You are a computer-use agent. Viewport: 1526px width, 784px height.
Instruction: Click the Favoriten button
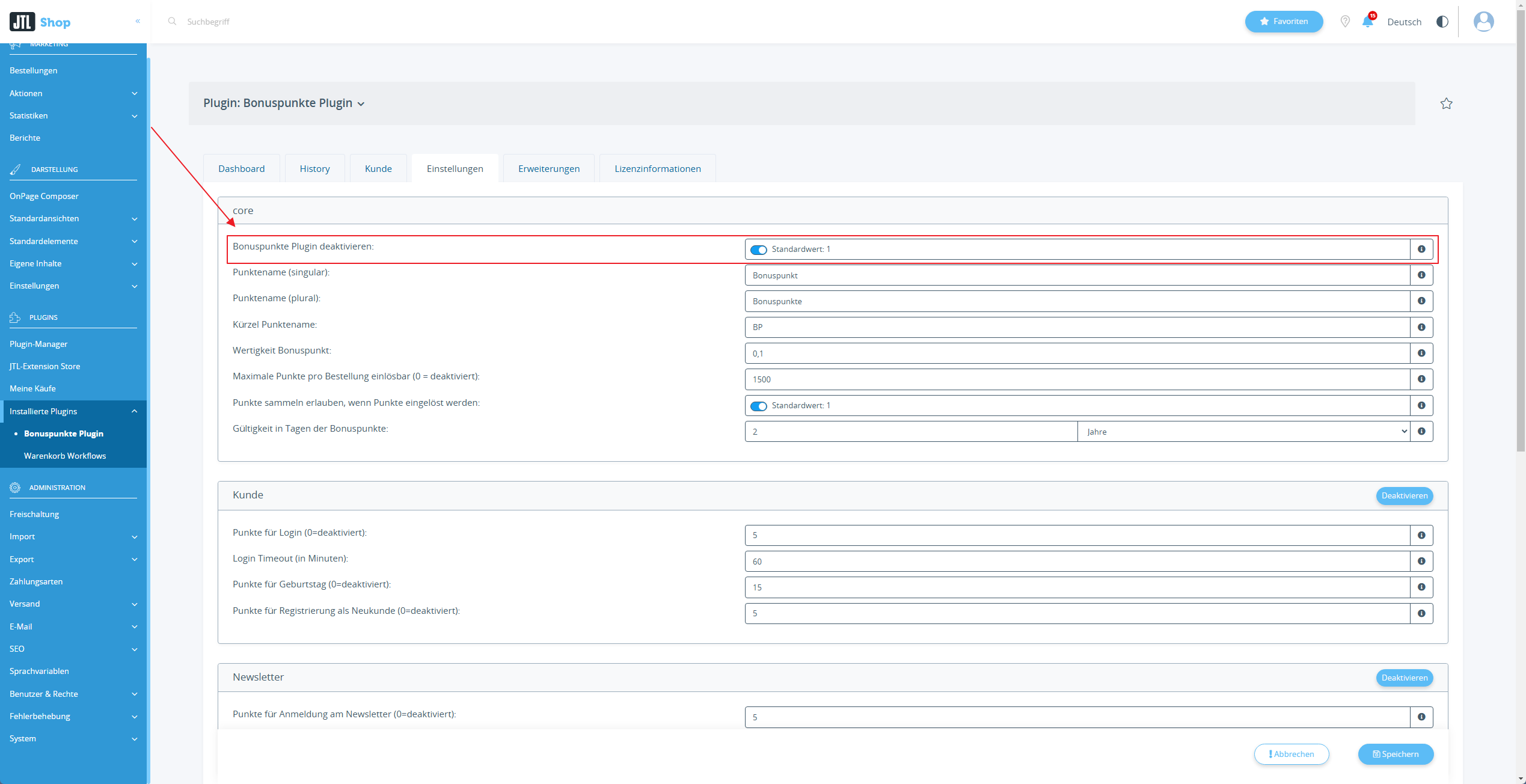[x=1284, y=22]
